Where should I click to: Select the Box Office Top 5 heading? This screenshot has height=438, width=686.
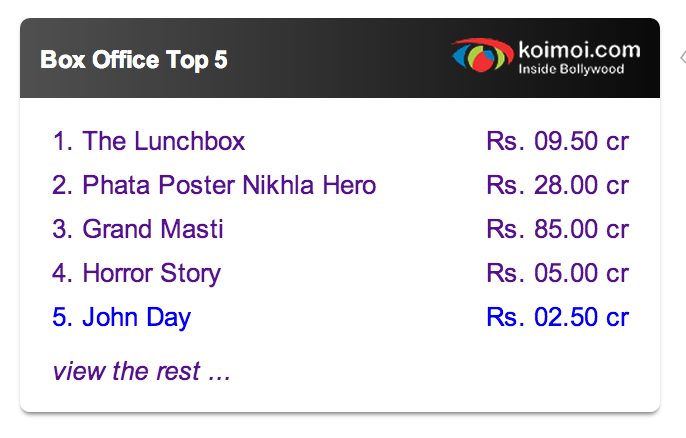click(x=134, y=60)
